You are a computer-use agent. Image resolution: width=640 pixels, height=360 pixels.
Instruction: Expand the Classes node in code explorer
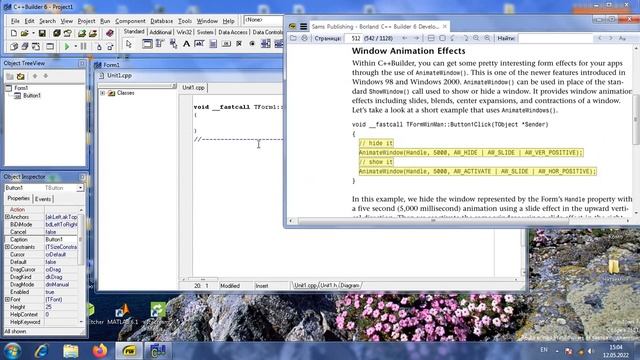(102, 93)
